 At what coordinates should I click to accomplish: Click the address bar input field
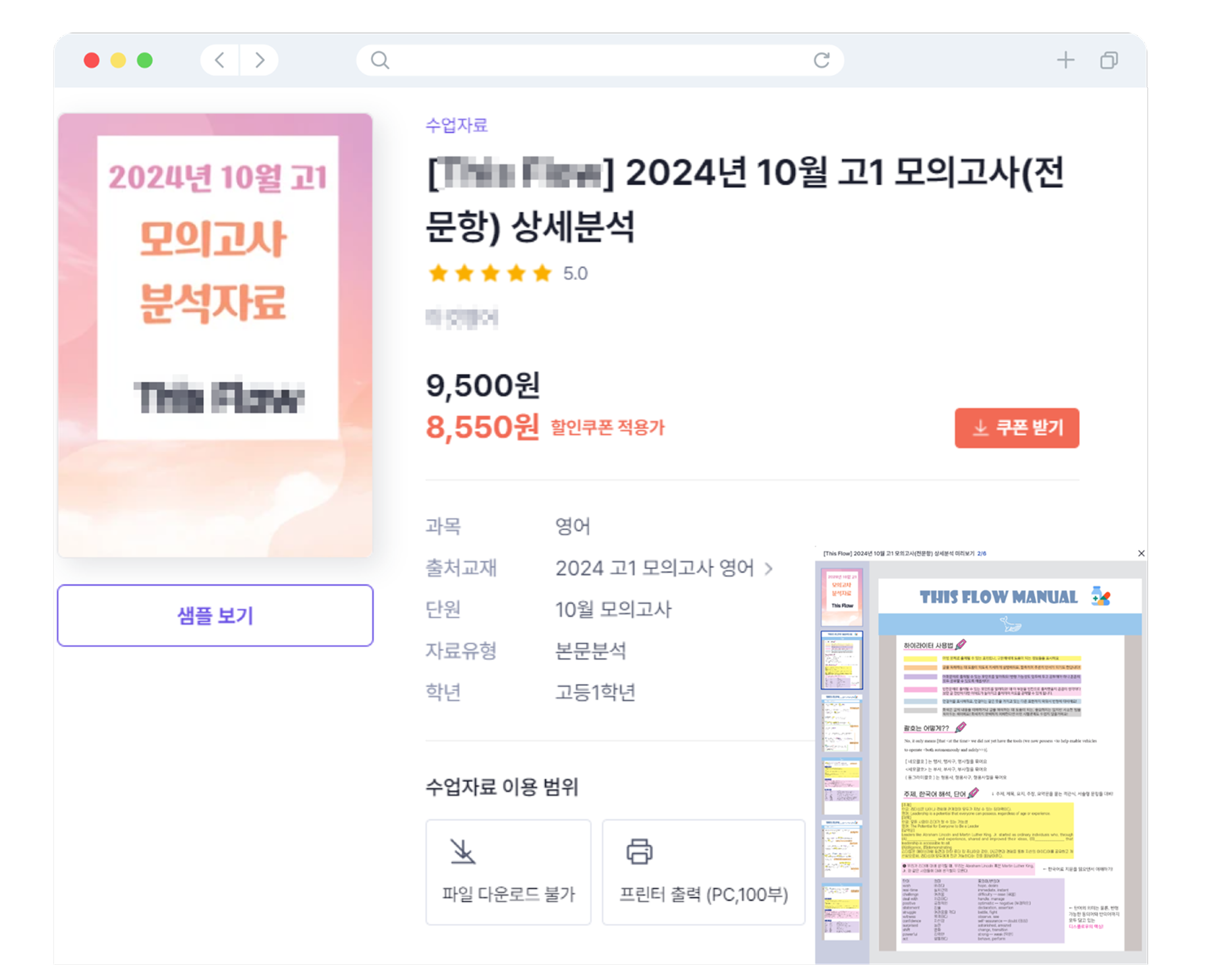coord(600,61)
